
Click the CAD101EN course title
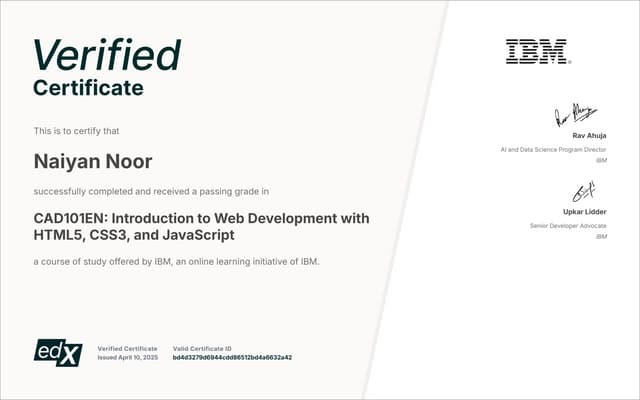201,227
